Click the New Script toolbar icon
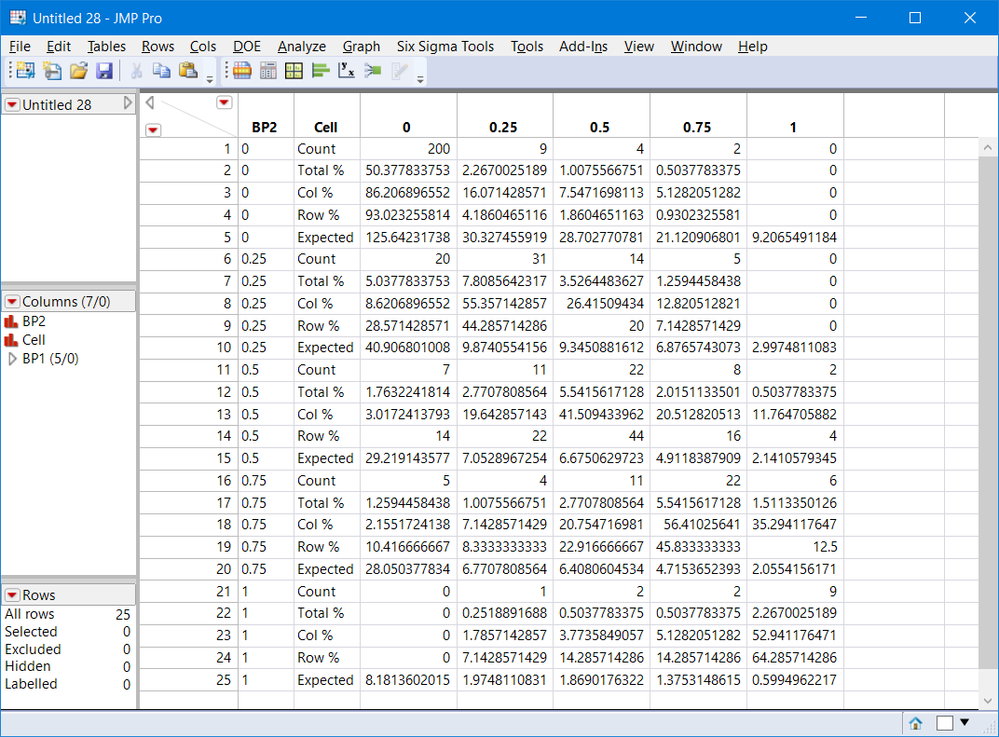 tap(52, 71)
